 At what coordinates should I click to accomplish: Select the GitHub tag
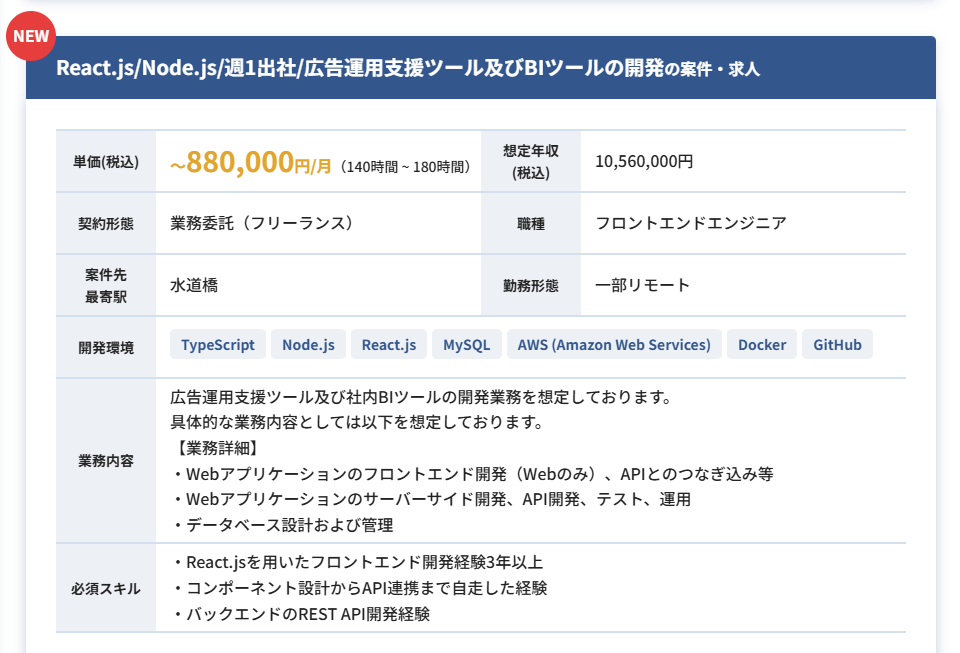point(837,345)
